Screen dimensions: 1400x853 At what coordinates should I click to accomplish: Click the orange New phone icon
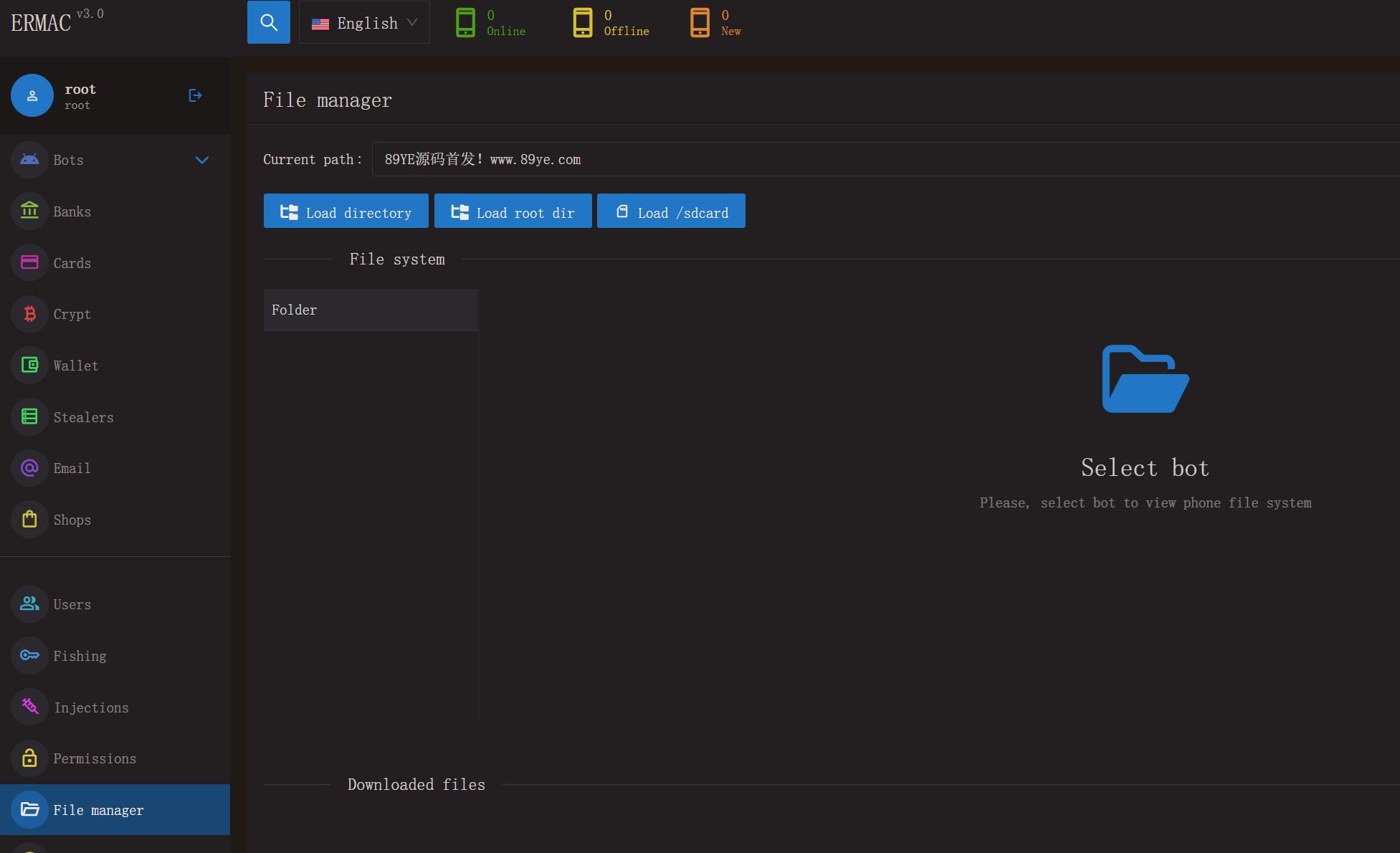pyautogui.click(x=700, y=22)
